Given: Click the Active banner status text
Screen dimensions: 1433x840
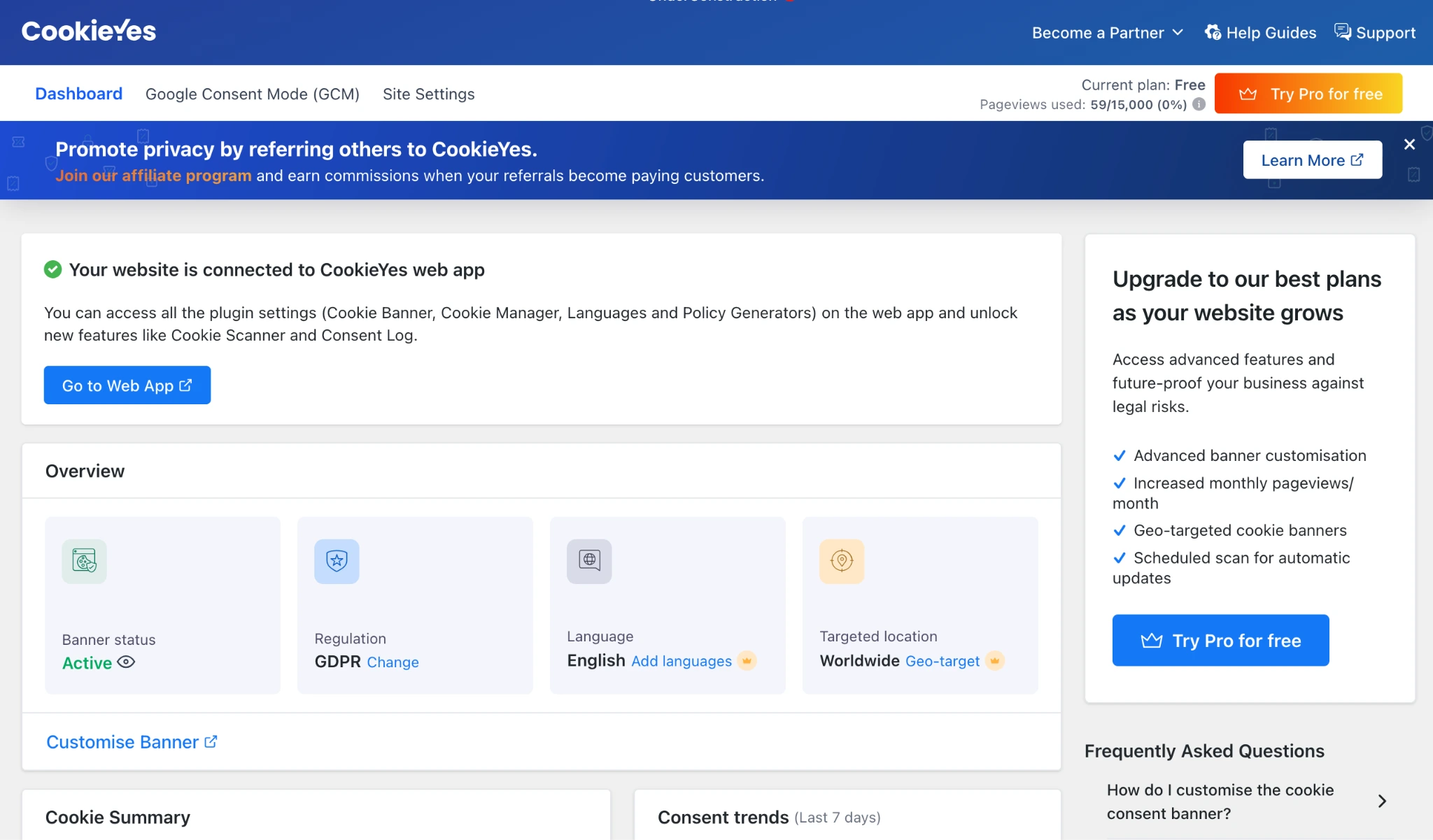Looking at the screenshot, I should 87,662.
